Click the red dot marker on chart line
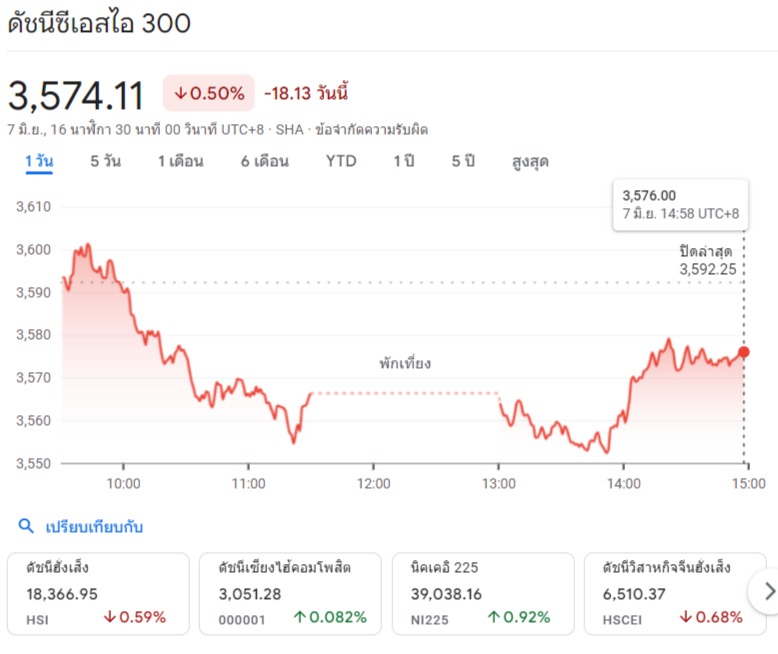Image resolution: width=778 pixels, height=654 pixels. click(x=743, y=352)
